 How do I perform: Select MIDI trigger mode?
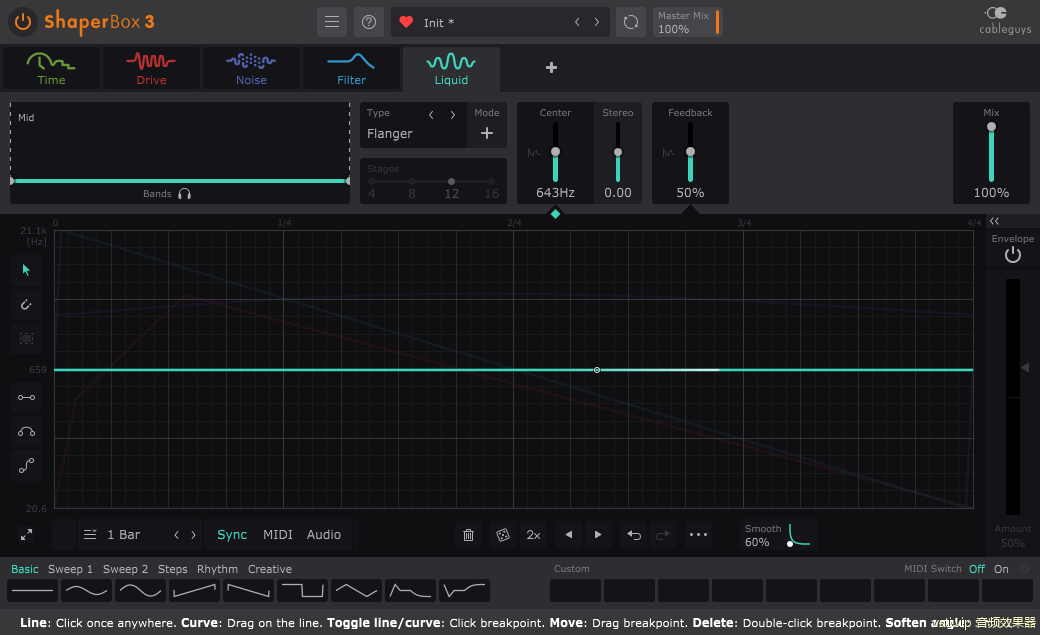[x=278, y=535]
